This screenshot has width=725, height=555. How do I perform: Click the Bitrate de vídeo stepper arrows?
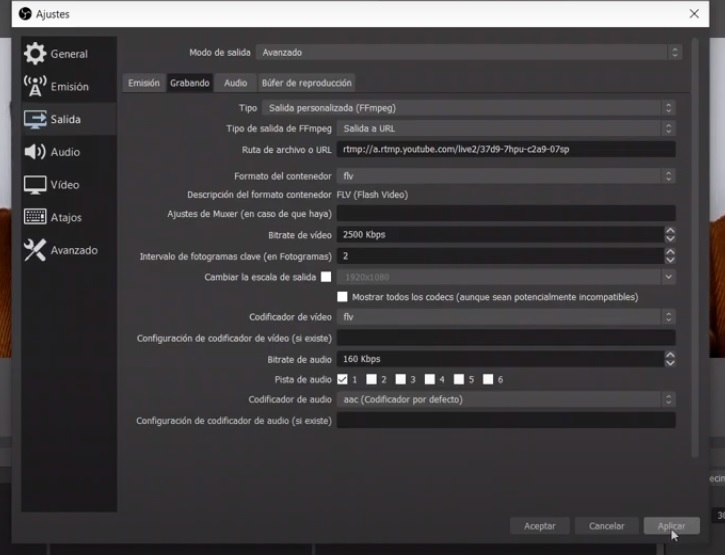pos(670,234)
